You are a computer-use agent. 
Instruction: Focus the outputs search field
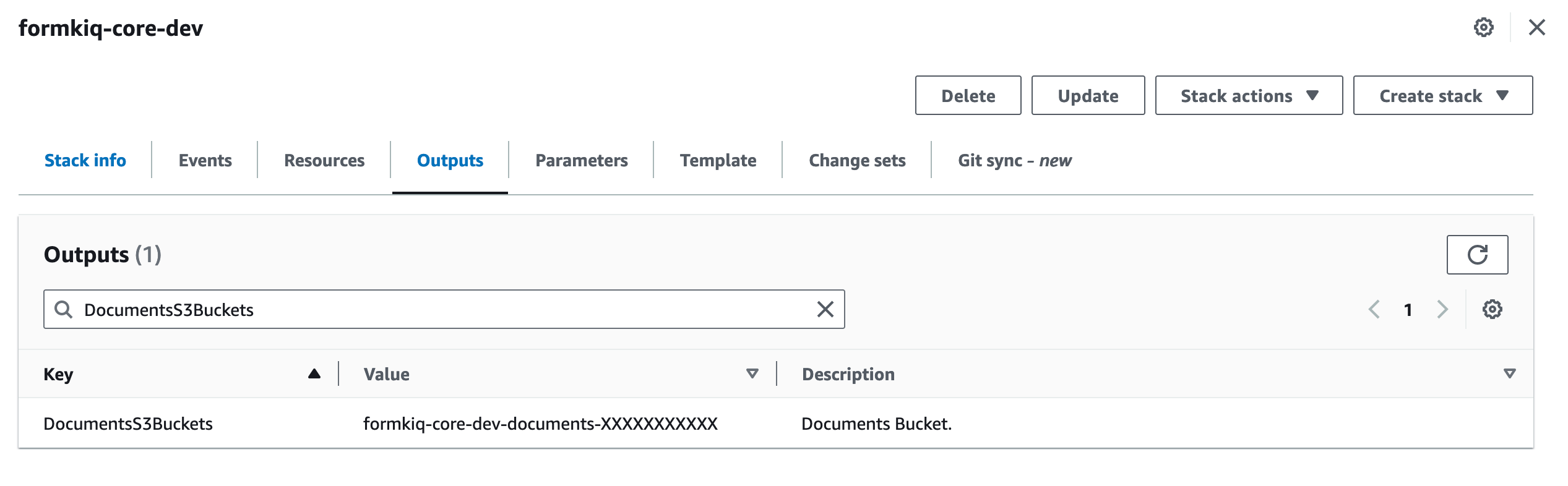coord(444,309)
